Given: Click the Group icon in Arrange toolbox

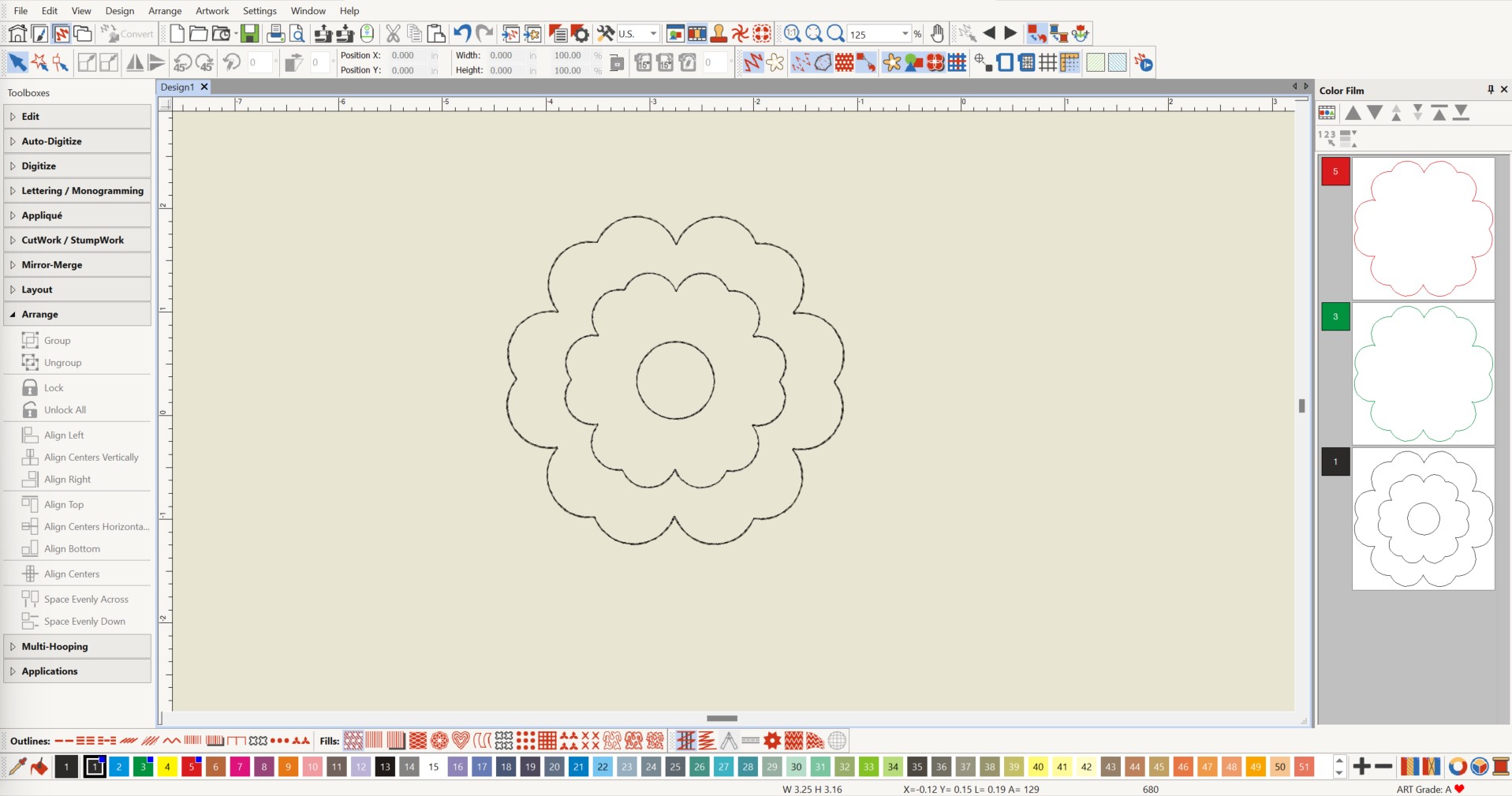Looking at the screenshot, I should pyautogui.click(x=30, y=340).
